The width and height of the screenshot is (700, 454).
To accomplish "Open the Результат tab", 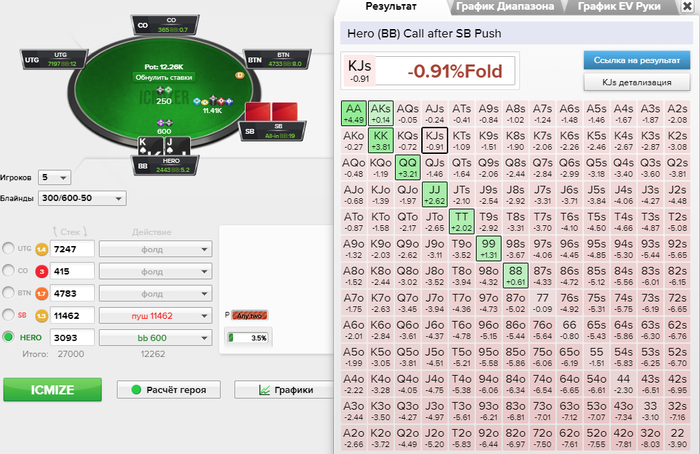I will pos(391,7).
